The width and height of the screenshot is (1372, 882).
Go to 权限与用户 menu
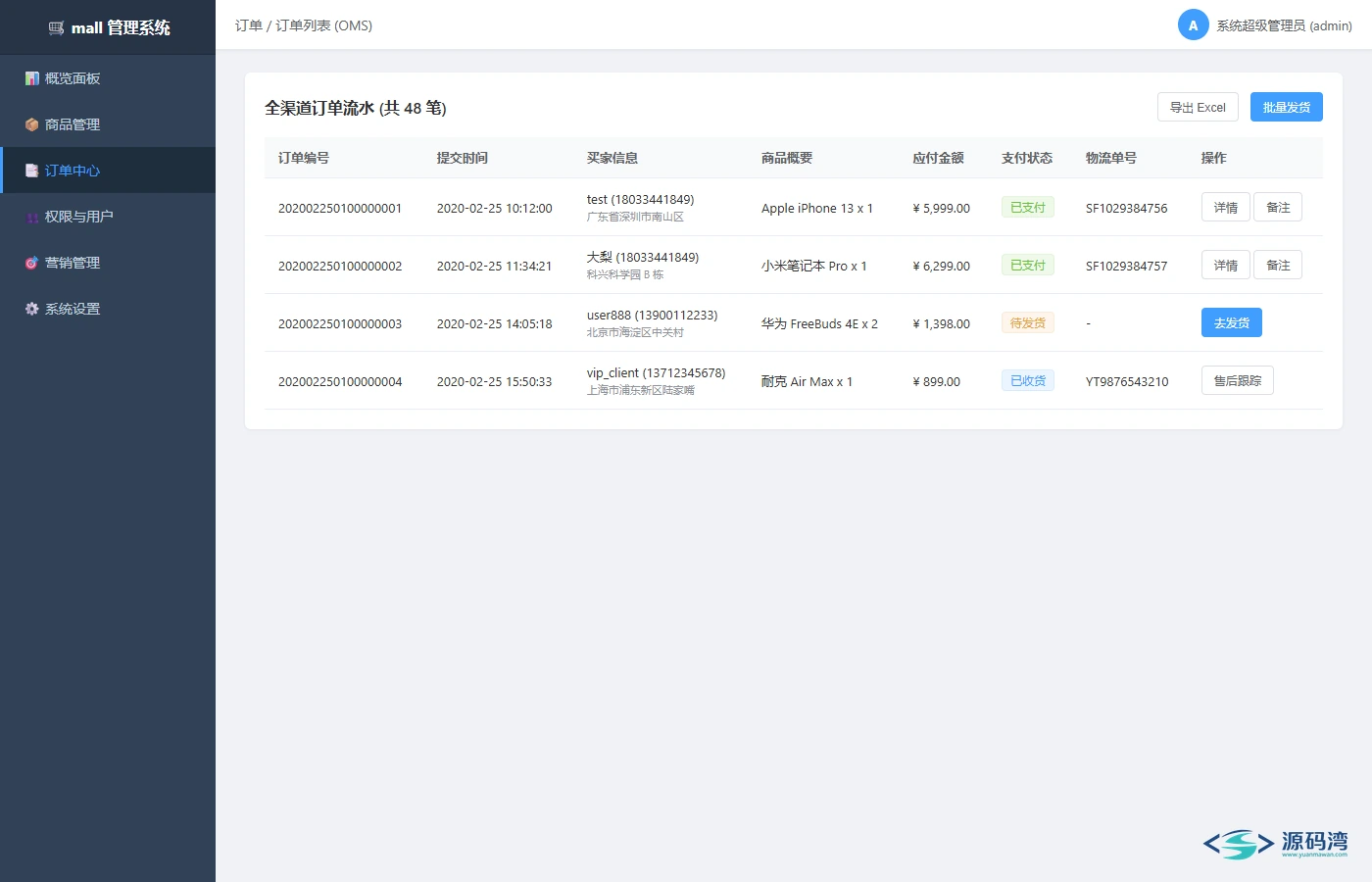[108, 217]
